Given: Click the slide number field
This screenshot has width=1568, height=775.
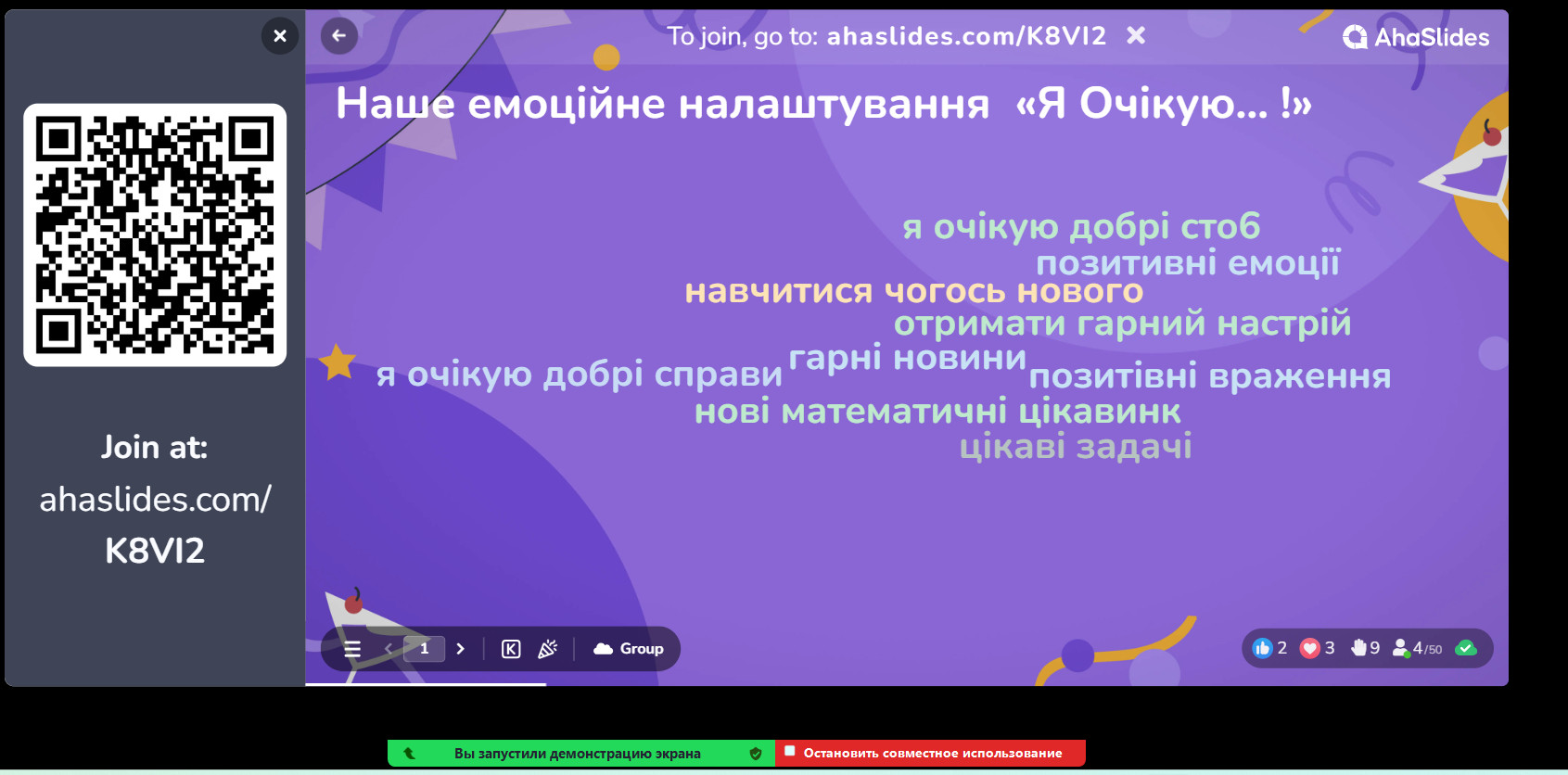Looking at the screenshot, I should point(425,649).
